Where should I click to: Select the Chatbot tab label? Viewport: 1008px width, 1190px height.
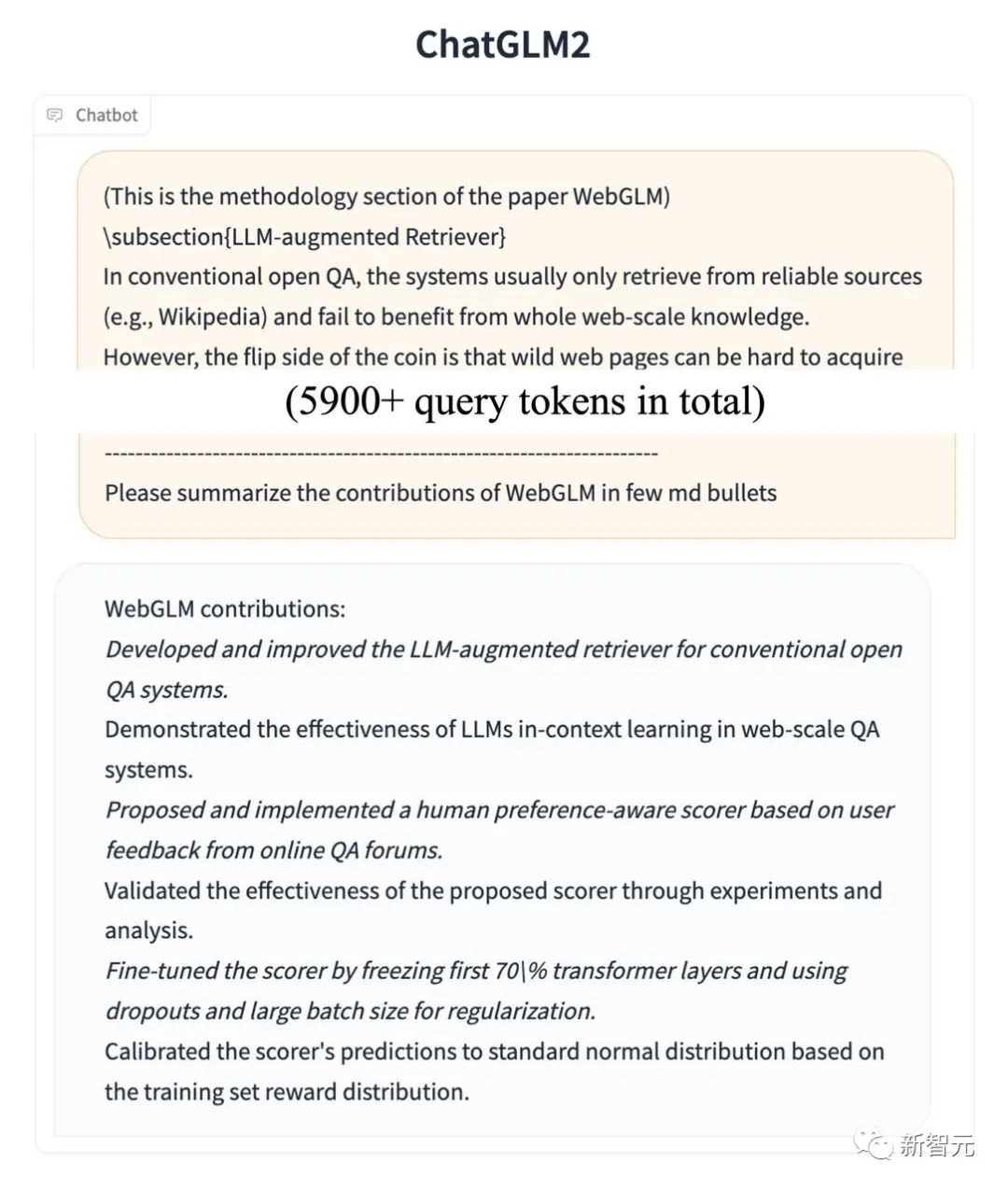click(x=106, y=115)
